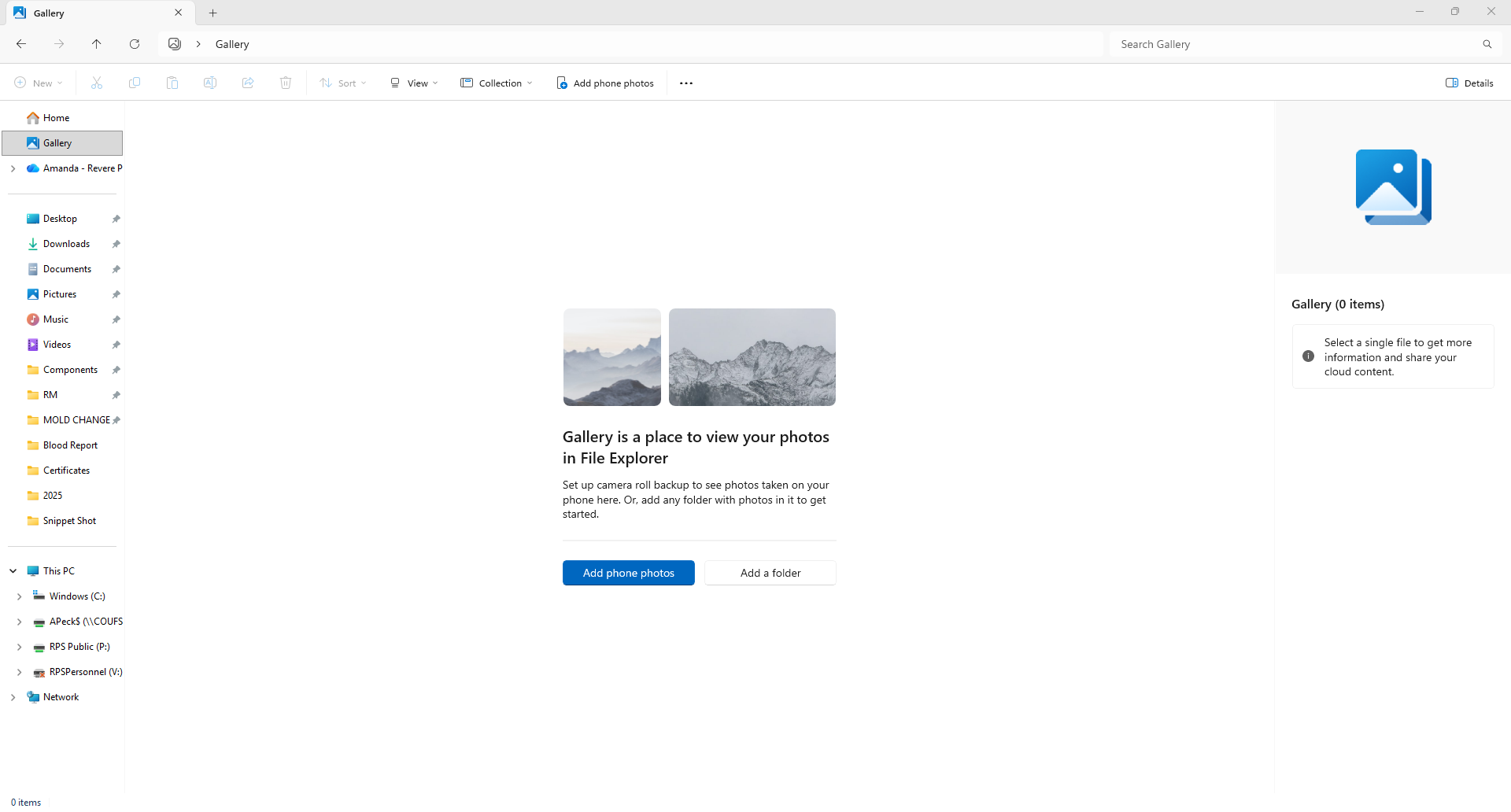Expand the Network tree node

[13, 697]
